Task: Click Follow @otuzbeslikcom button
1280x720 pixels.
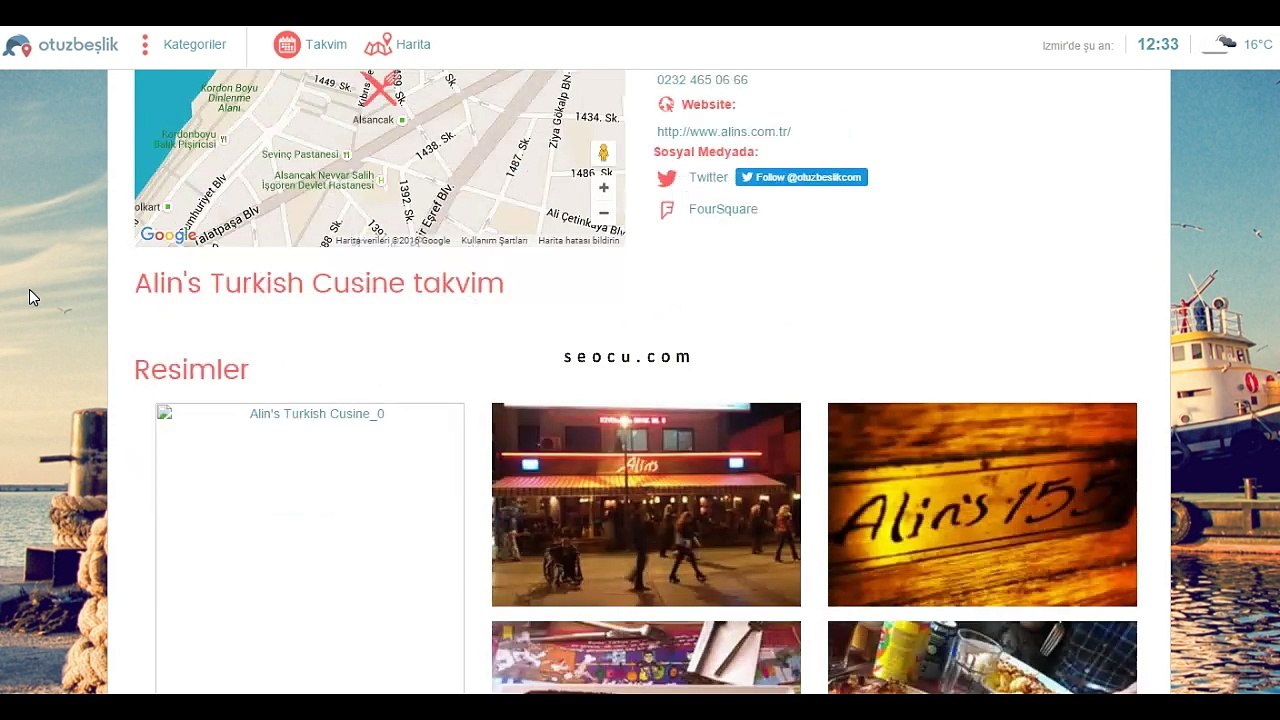Action: [x=802, y=178]
